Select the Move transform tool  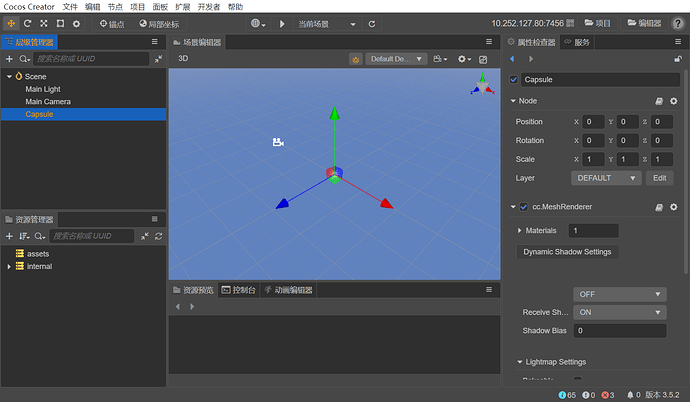11,24
